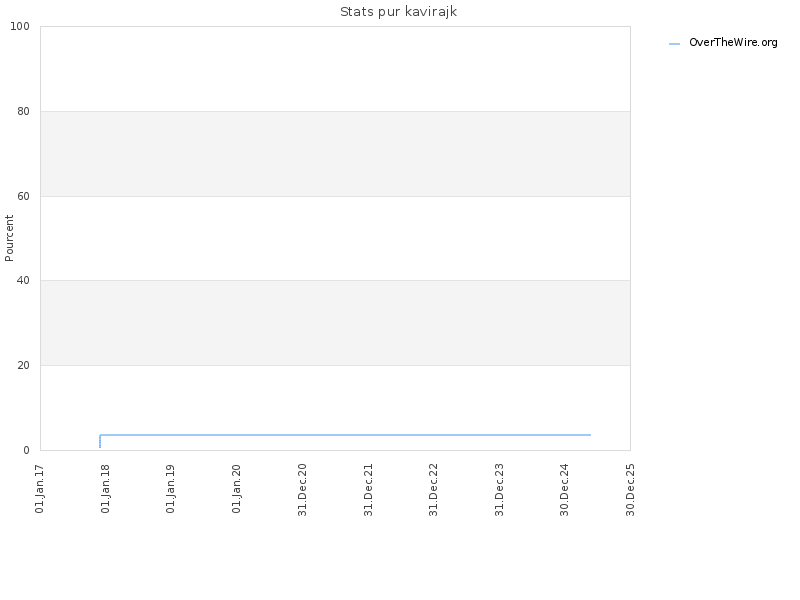Click the Pourcent axis label
800x600 pixels.
click(9, 238)
